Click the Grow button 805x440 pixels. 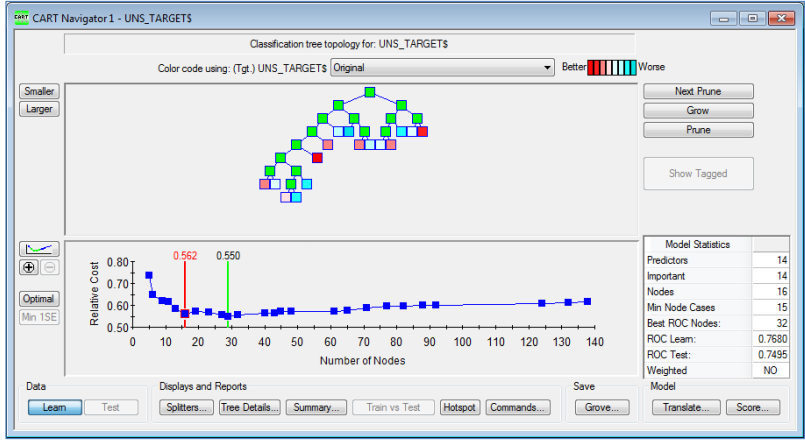698,110
